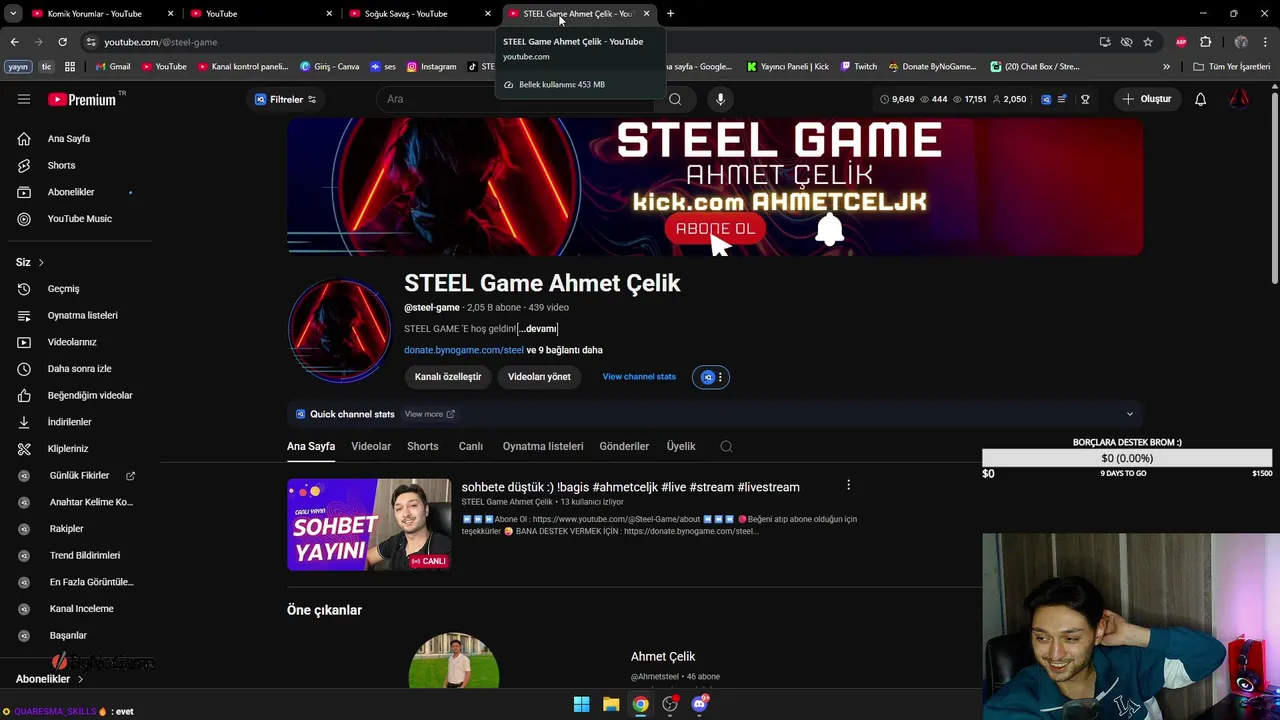Image resolution: width=1280 pixels, height=720 pixels.
Task: Open donate.bynogame.com/steel link
Action: (464, 350)
